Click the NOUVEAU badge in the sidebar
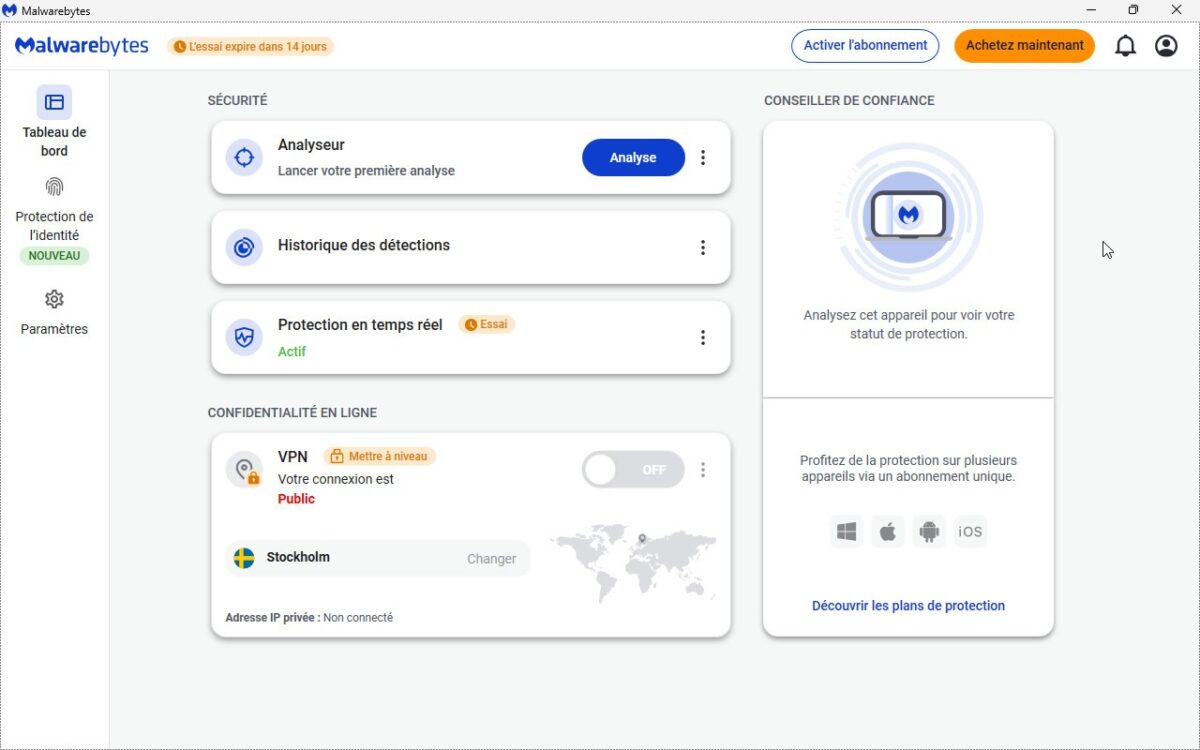This screenshot has height=750, width=1200. point(54,256)
